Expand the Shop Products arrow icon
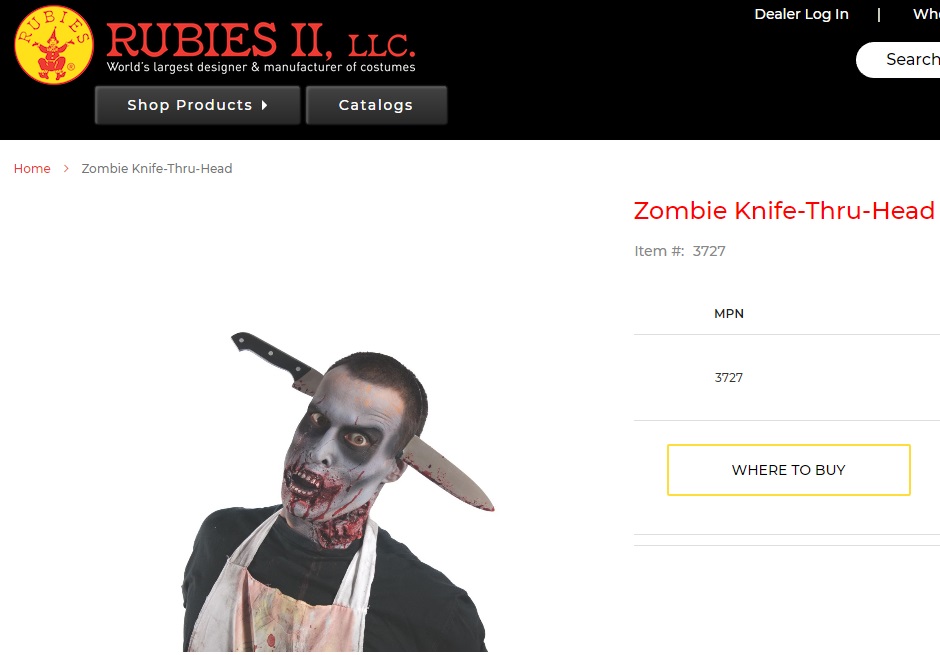940x655 pixels. tap(264, 105)
